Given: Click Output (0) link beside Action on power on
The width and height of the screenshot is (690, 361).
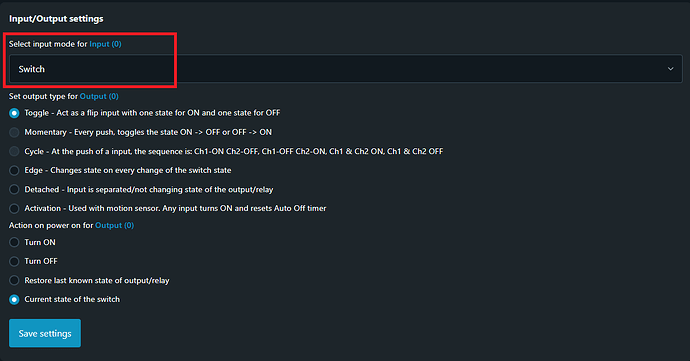Looking at the screenshot, I should pyautogui.click(x=114, y=225).
